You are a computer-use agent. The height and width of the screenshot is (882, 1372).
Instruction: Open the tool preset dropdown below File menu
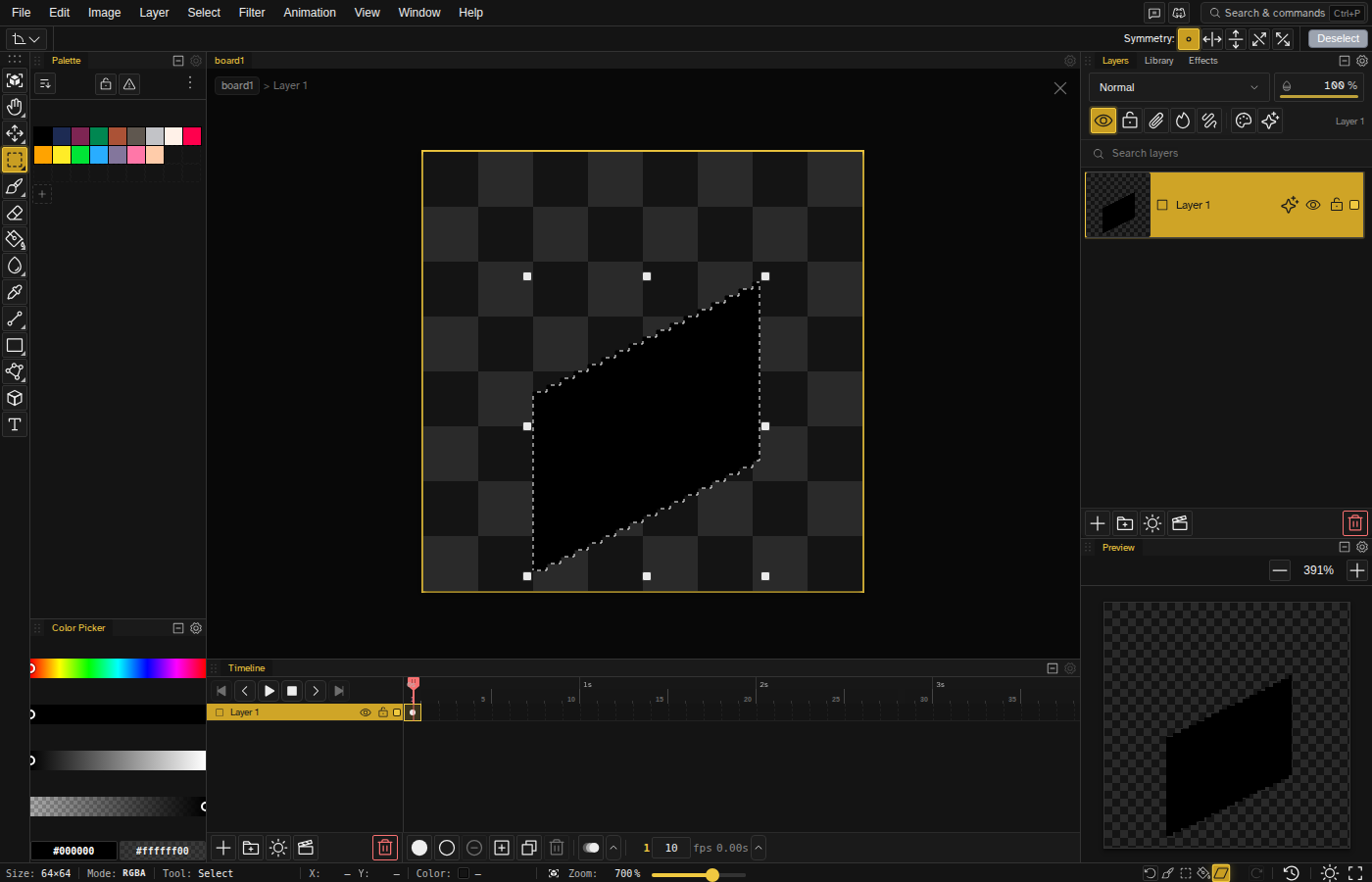[x=26, y=39]
